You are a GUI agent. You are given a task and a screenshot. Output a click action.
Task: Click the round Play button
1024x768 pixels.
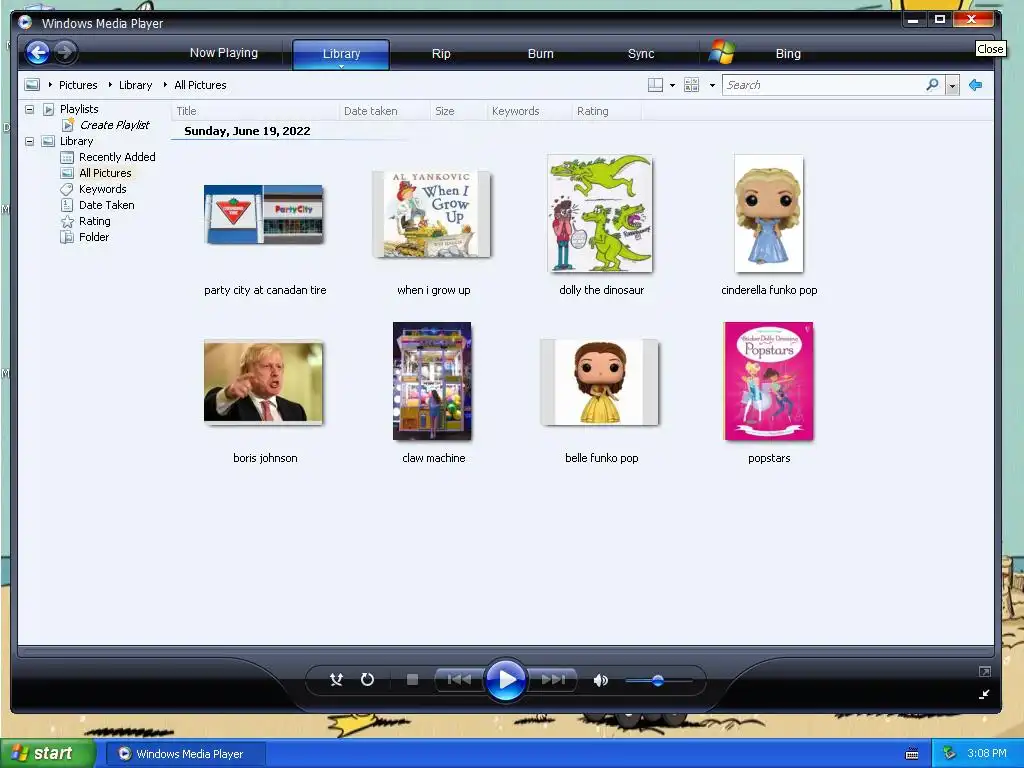pos(505,680)
